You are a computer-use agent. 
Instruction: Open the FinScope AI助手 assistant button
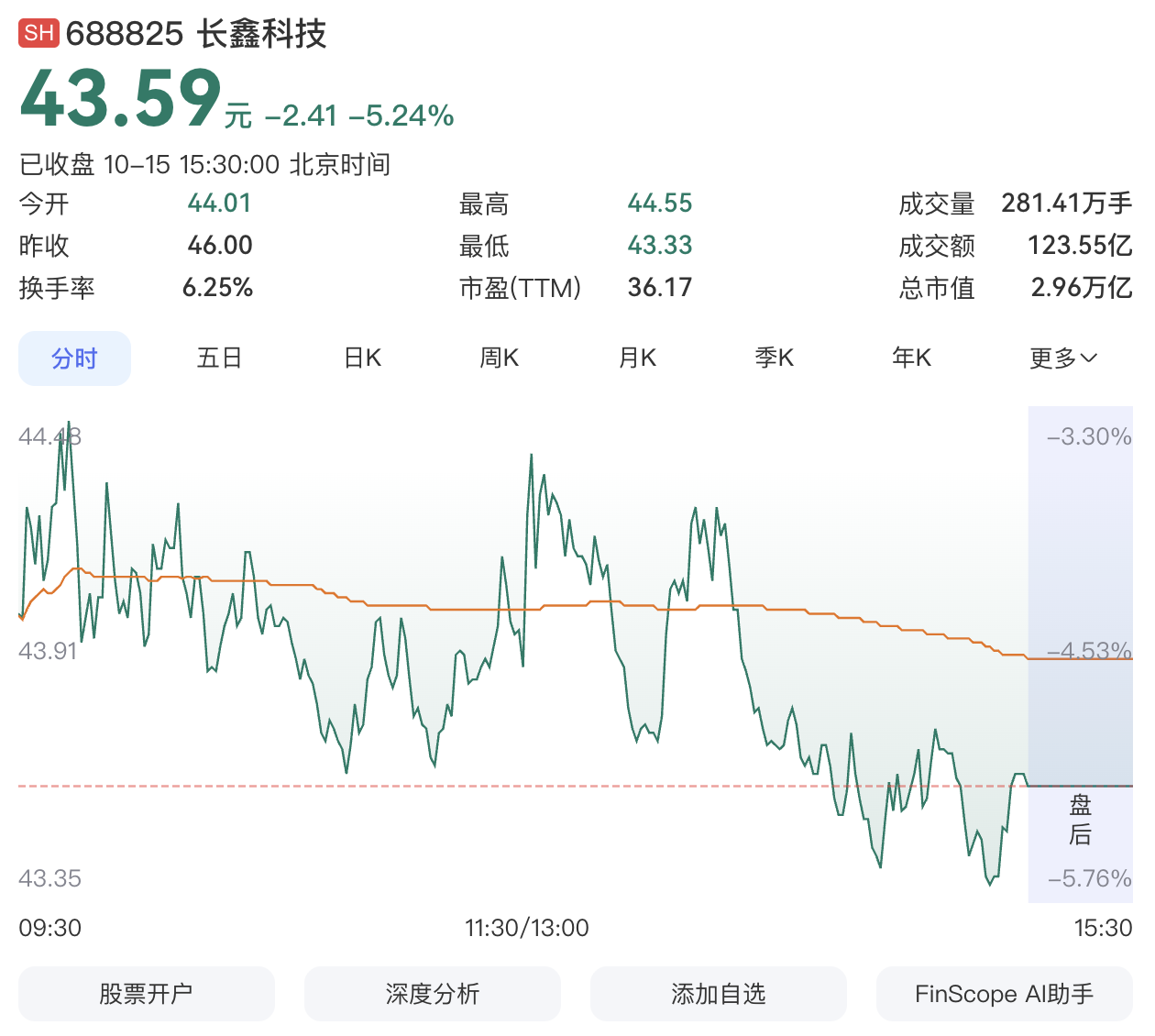tap(1005, 994)
